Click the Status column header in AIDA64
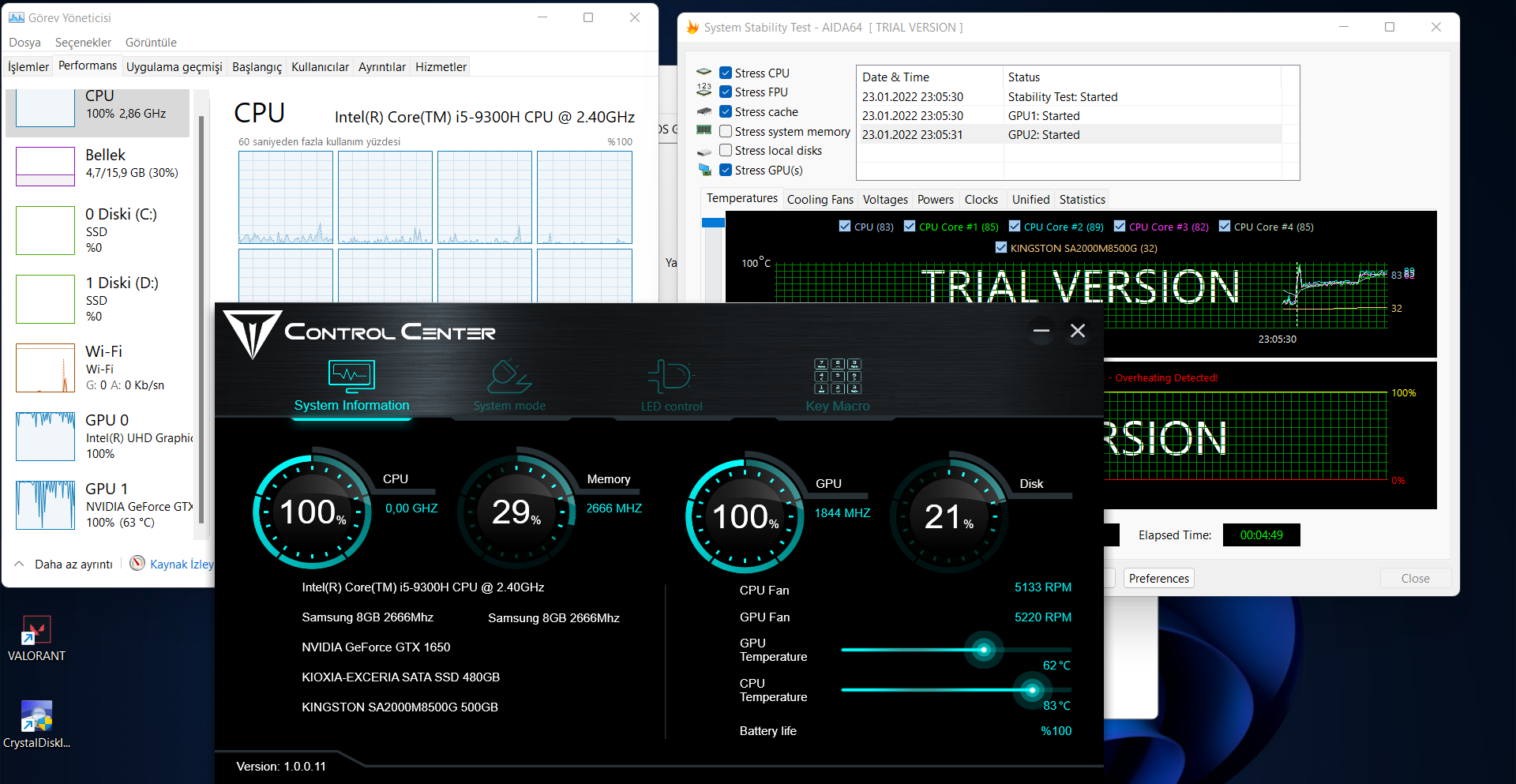1516x784 pixels. click(1143, 77)
